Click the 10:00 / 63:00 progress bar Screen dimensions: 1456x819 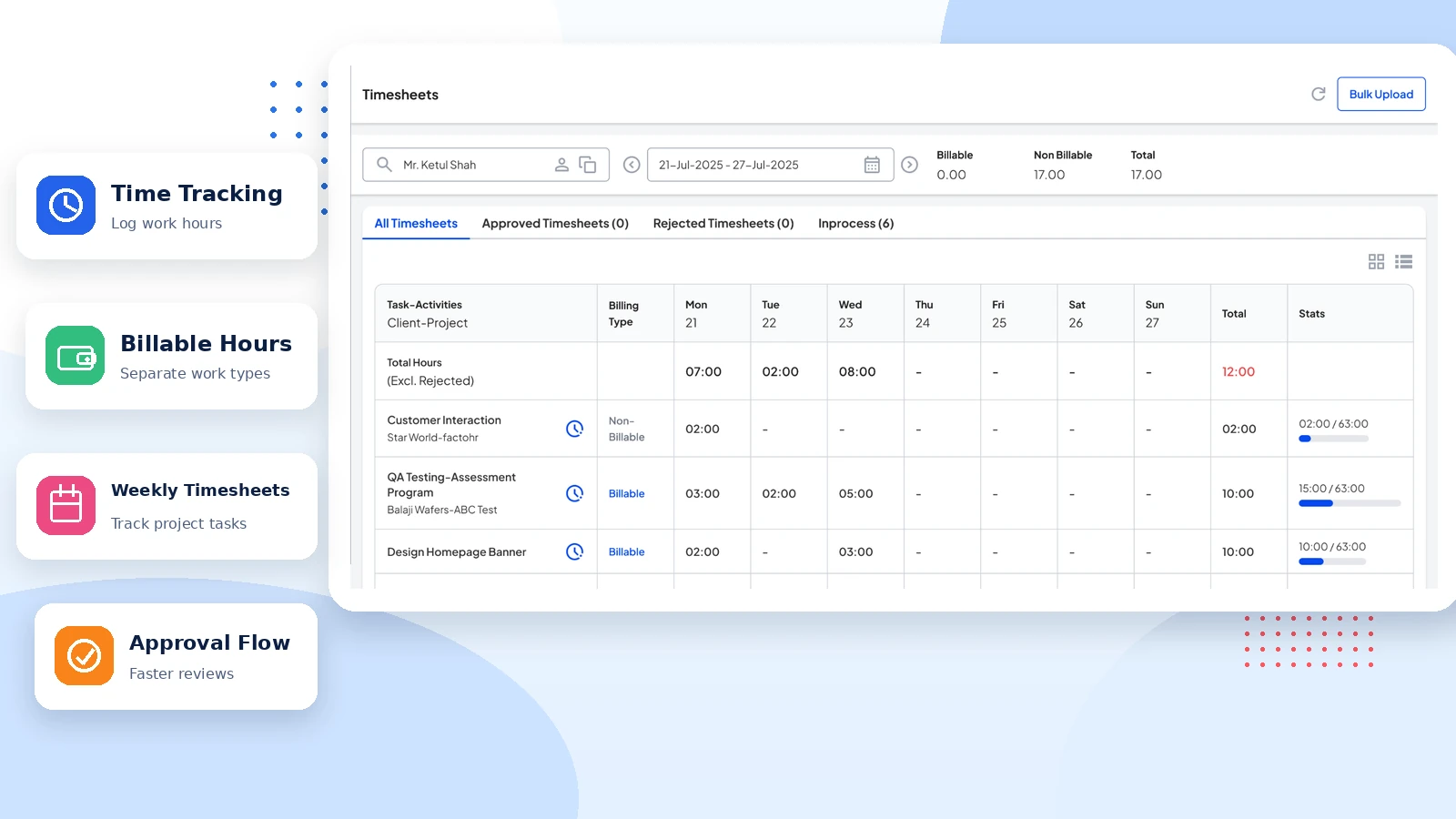[x=1332, y=561]
